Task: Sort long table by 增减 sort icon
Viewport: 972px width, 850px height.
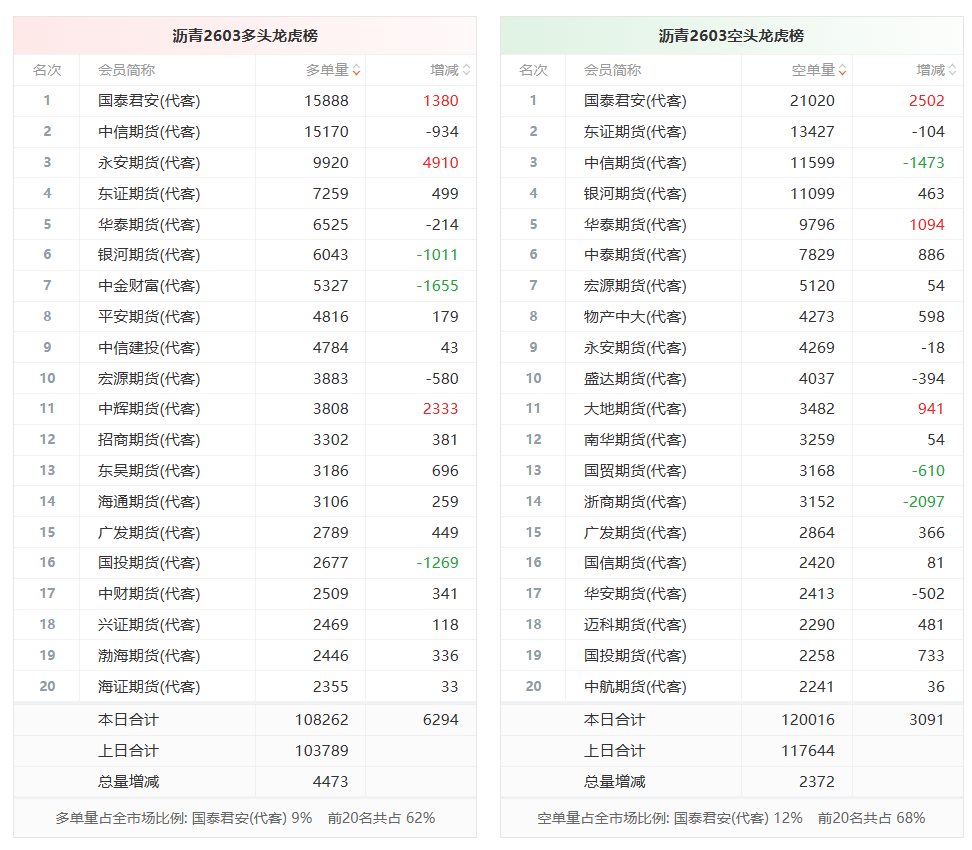Action: (x=466, y=71)
